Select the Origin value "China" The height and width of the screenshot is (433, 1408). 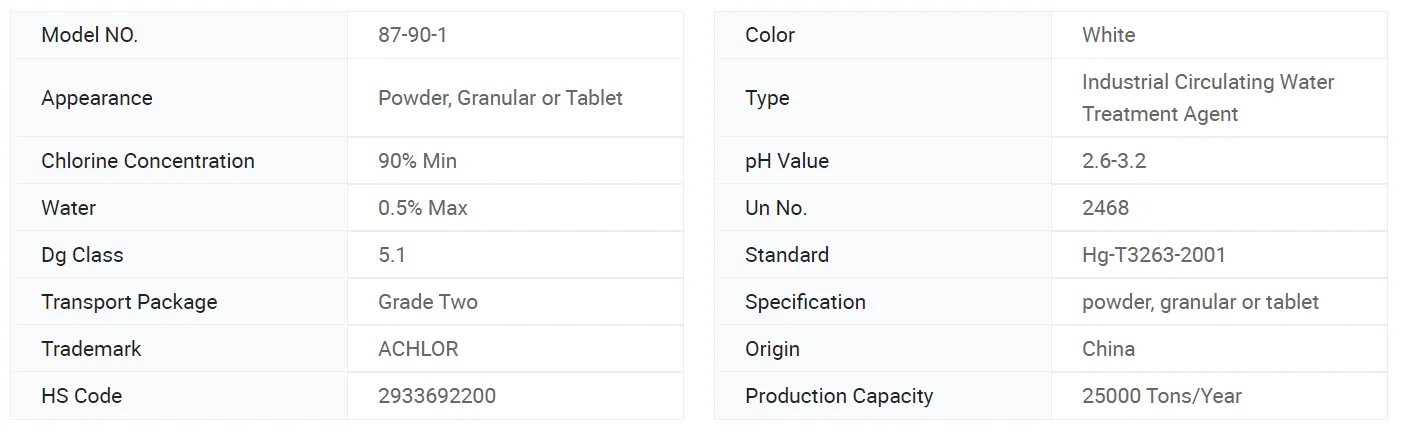[x=1108, y=349]
